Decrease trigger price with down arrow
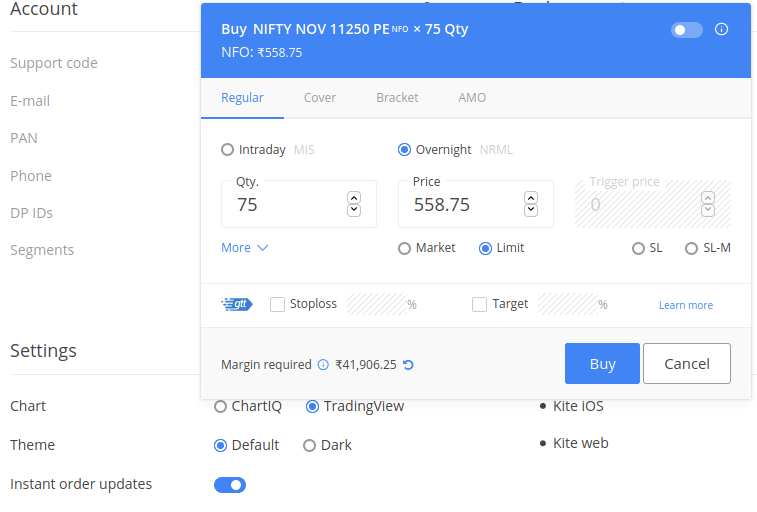 coord(708,210)
